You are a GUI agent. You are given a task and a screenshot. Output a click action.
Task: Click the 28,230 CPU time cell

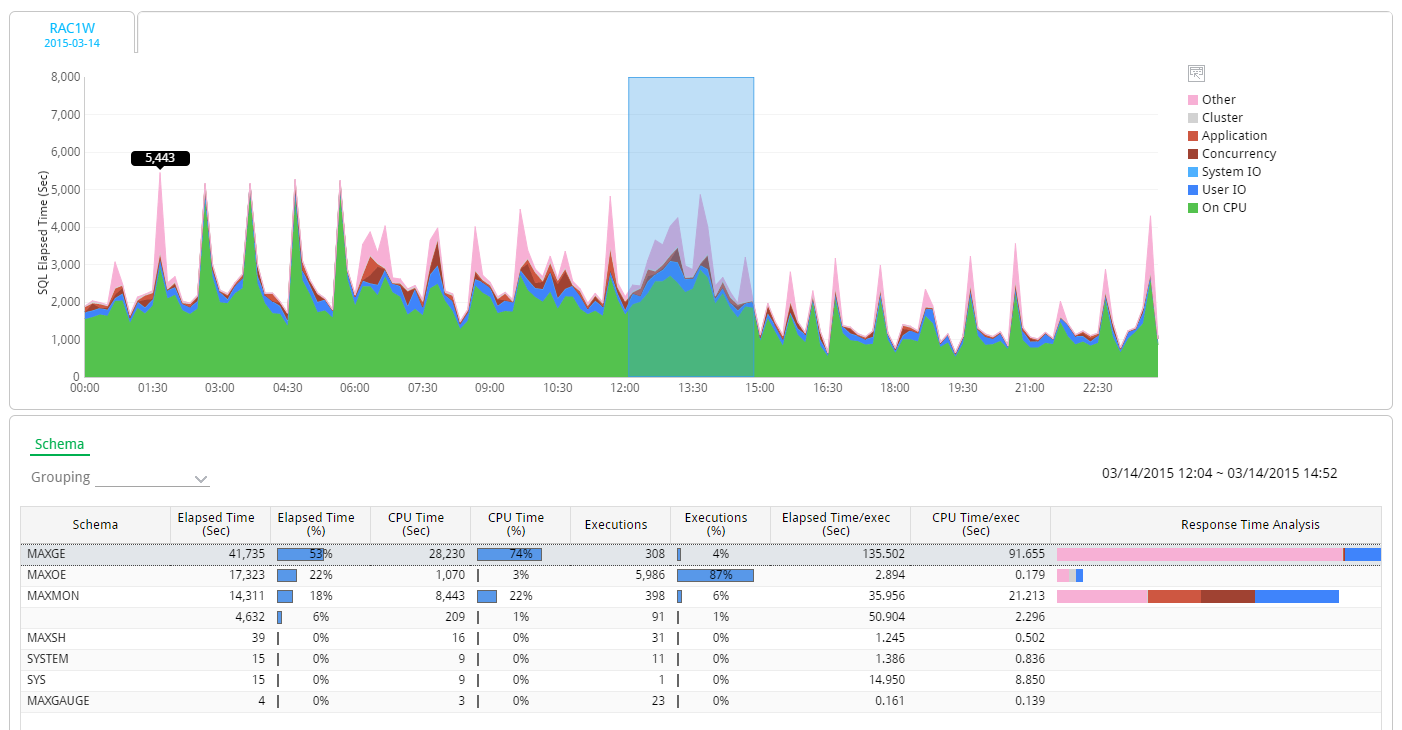click(x=421, y=554)
